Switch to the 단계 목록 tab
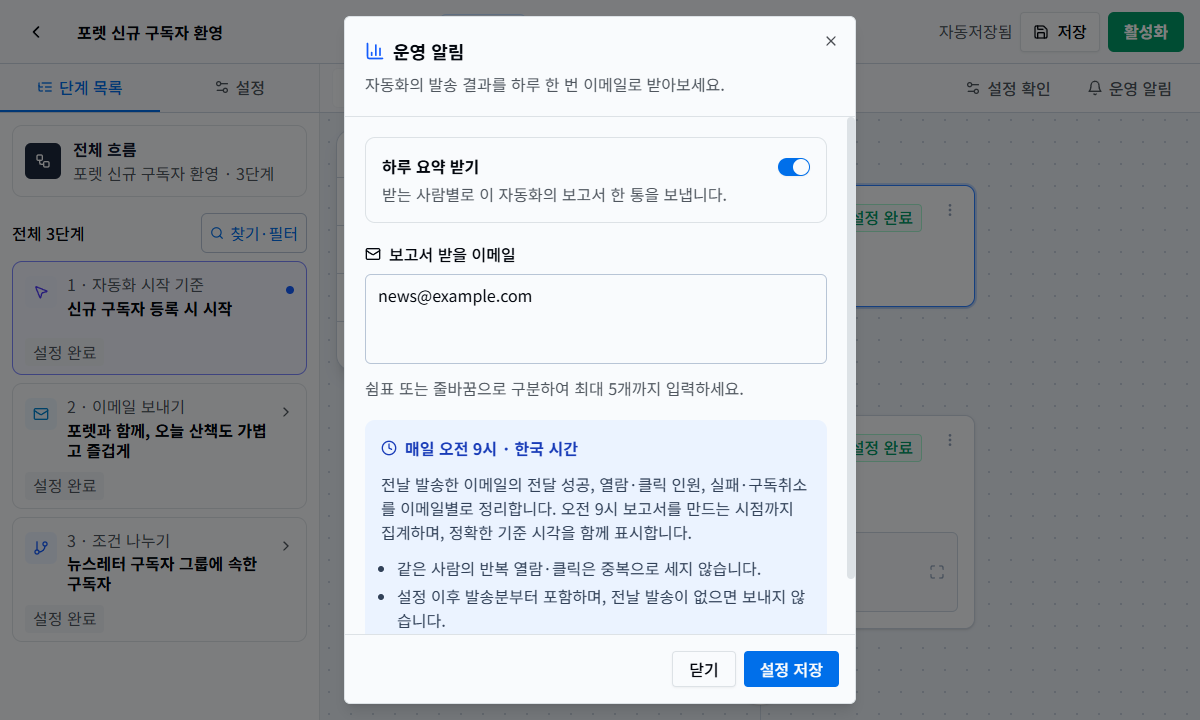The image size is (1200, 720). click(x=80, y=88)
